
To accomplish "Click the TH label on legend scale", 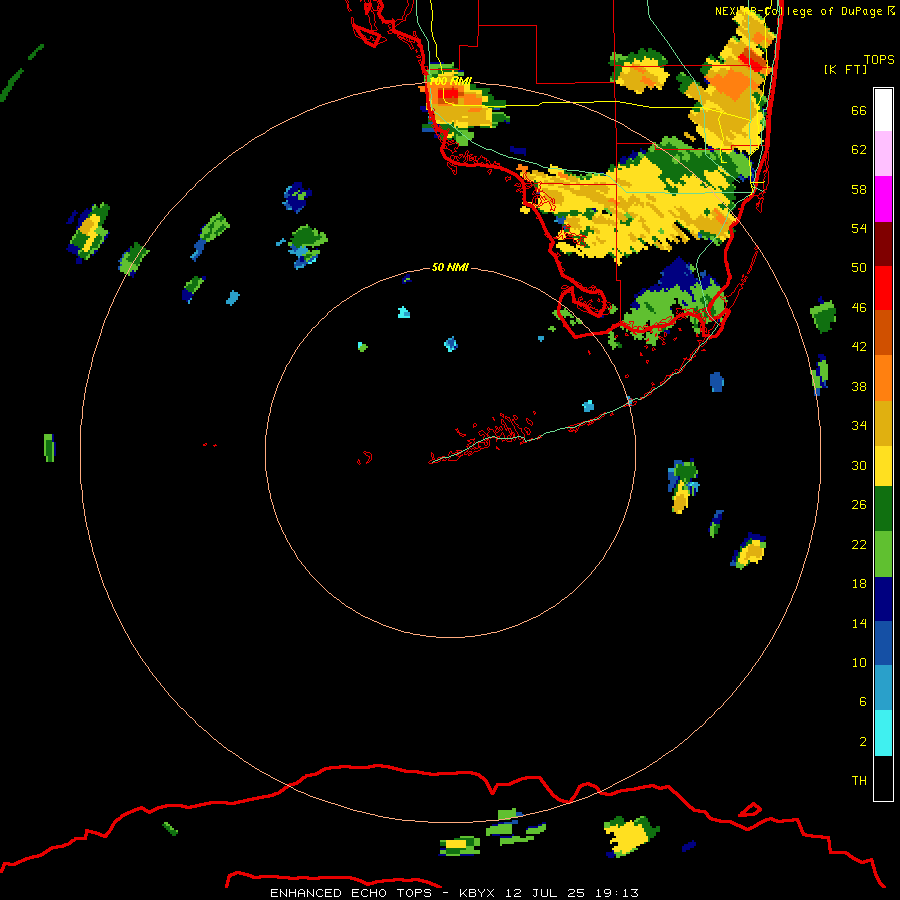I will [859, 781].
